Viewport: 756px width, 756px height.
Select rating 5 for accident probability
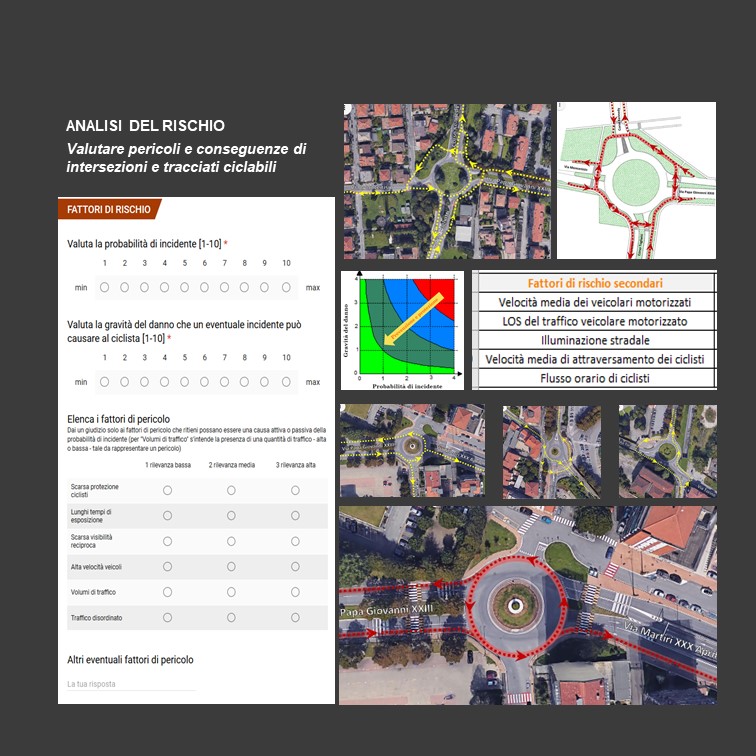click(x=184, y=287)
